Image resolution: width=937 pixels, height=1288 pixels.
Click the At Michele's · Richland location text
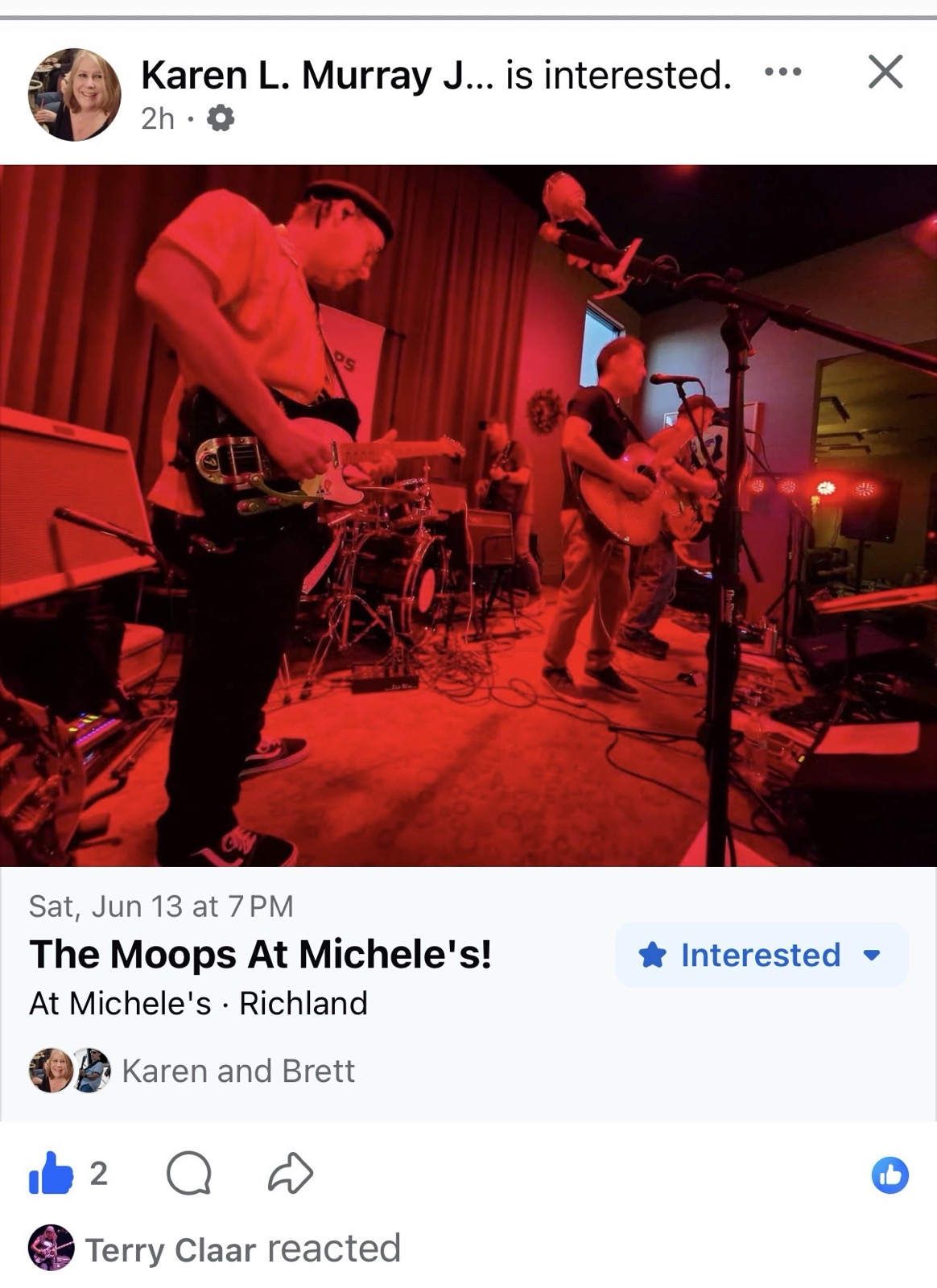(198, 1004)
